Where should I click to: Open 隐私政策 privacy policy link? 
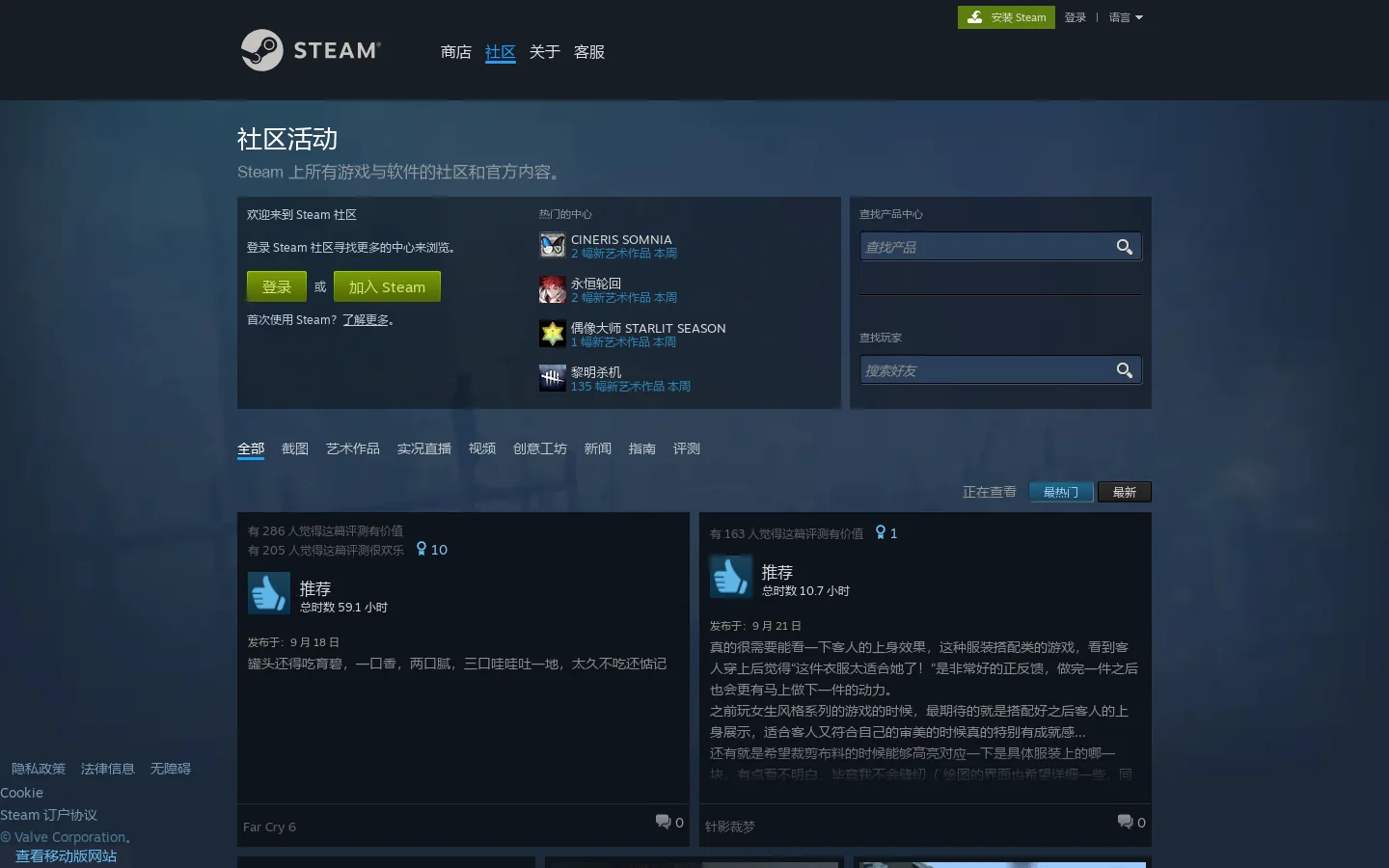click(x=38, y=769)
